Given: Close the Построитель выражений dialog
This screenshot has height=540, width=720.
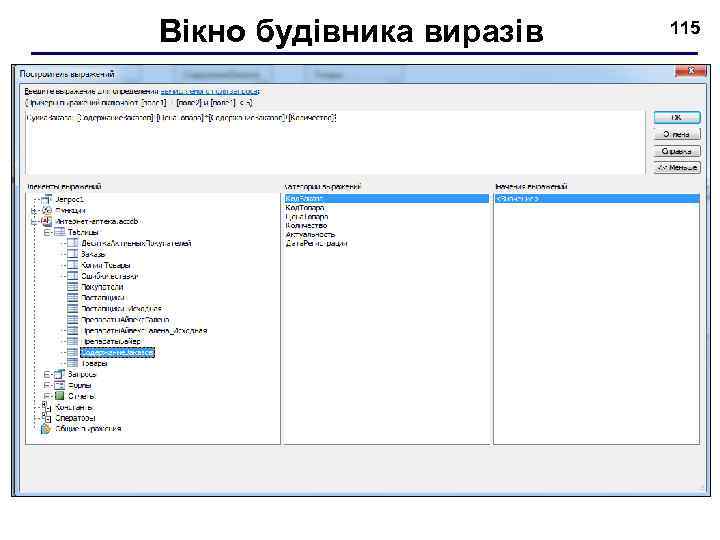Looking at the screenshot, I should click(x=690, y=71).
